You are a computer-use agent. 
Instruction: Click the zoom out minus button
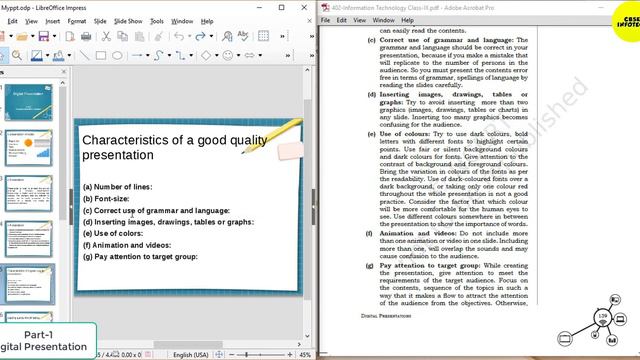pos(232,355)
